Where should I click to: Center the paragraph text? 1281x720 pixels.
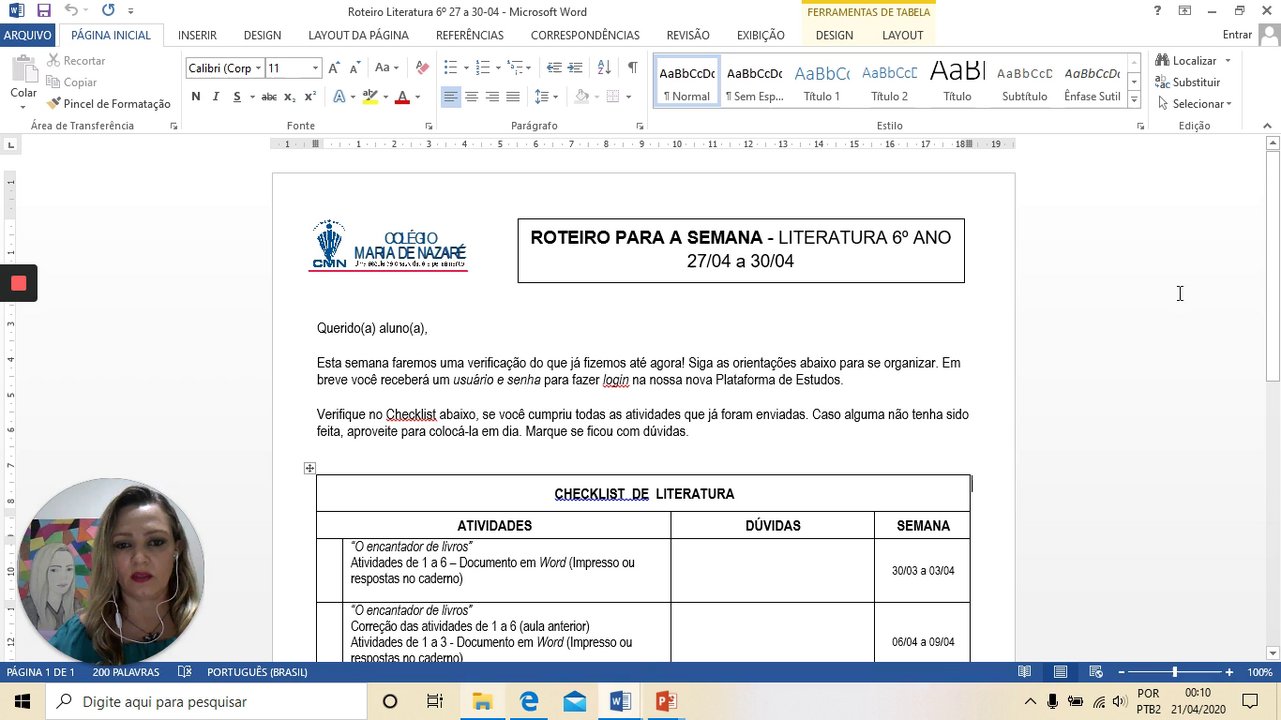[472, 97]
